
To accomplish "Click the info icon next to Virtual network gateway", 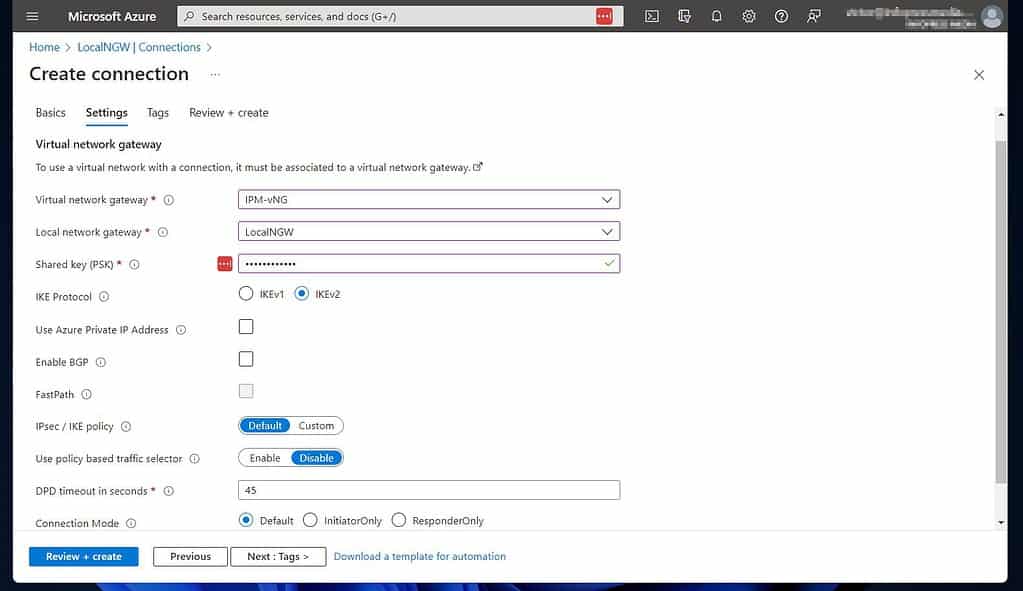I will click(x=168, y=200).
